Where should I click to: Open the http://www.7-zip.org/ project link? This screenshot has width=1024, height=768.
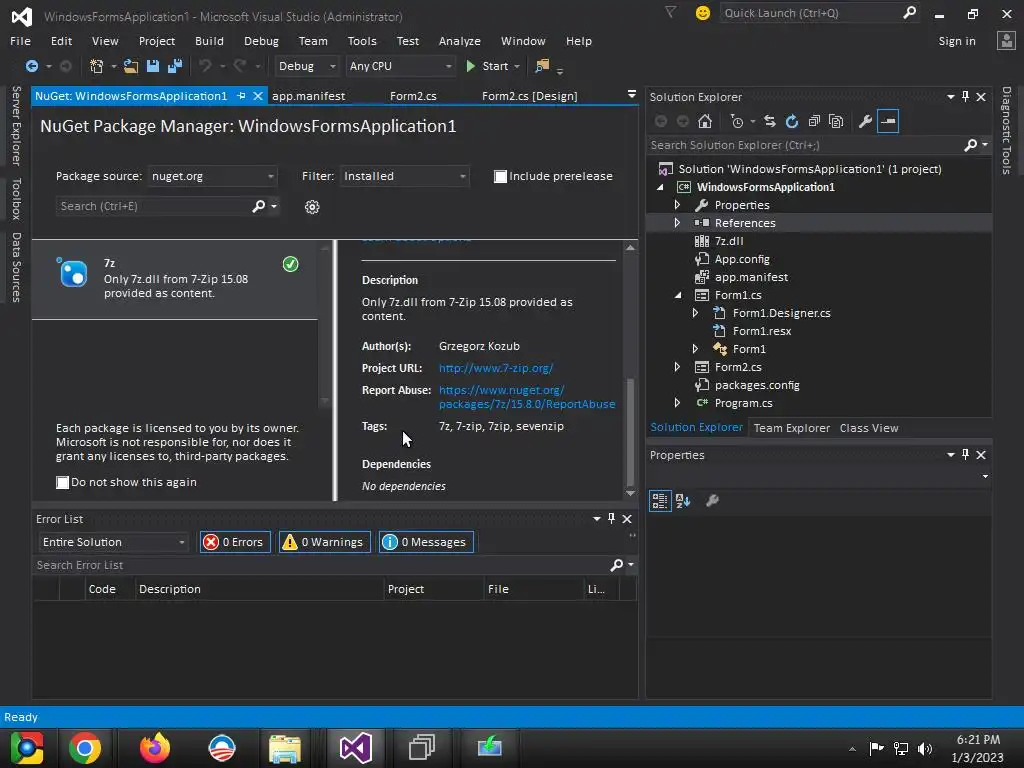tap(496, 368)
